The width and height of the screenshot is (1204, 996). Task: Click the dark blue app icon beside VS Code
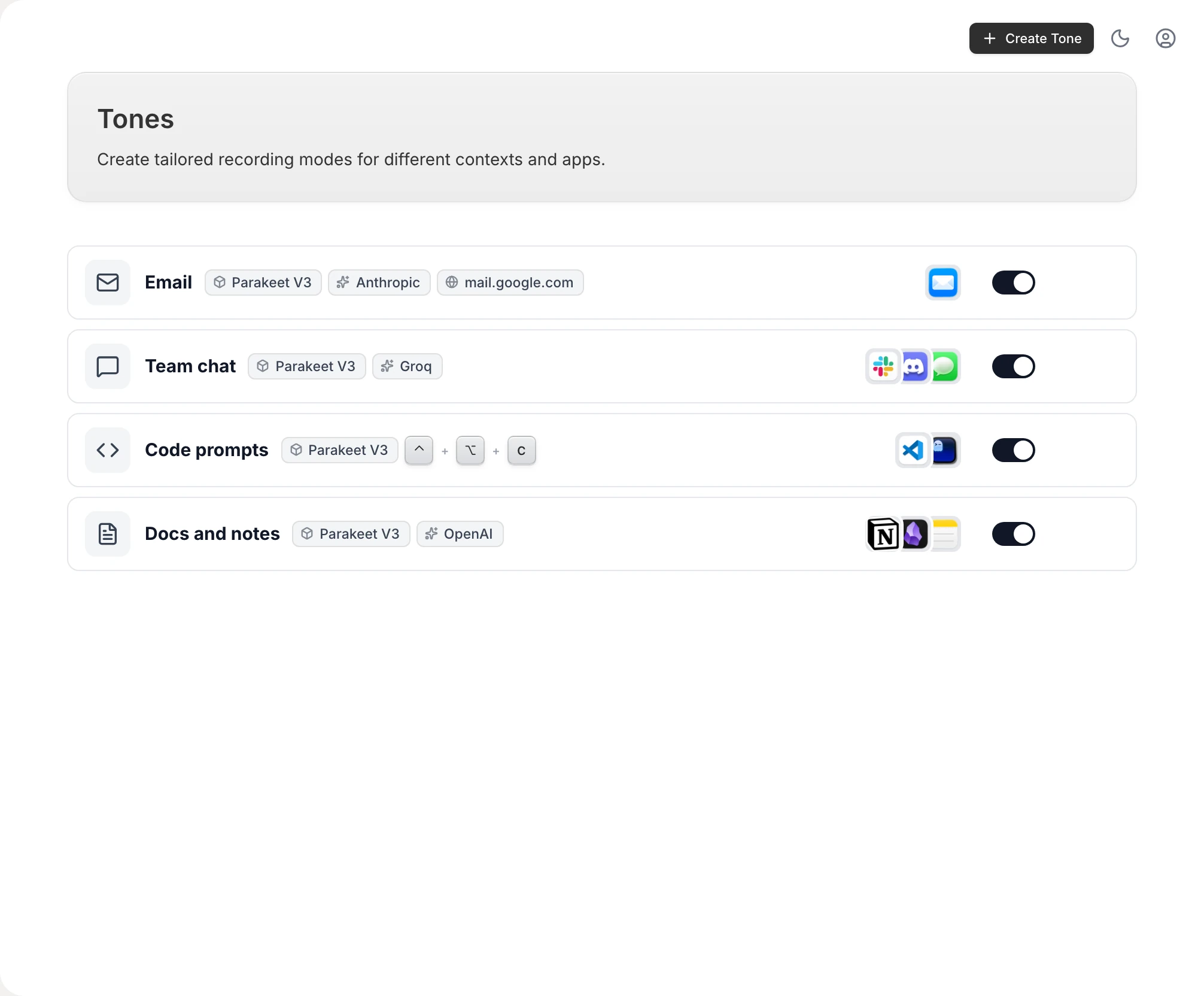[945, 450]
